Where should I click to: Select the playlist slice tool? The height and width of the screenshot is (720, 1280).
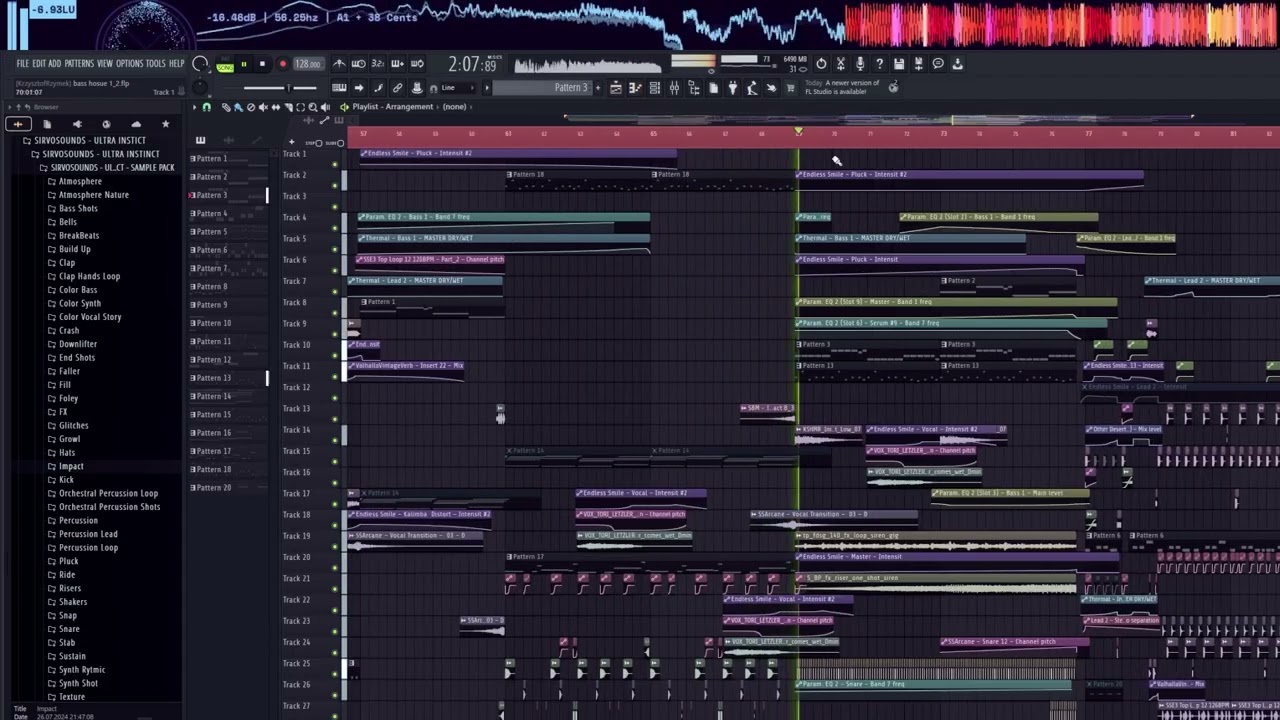[x=288, y=107]
